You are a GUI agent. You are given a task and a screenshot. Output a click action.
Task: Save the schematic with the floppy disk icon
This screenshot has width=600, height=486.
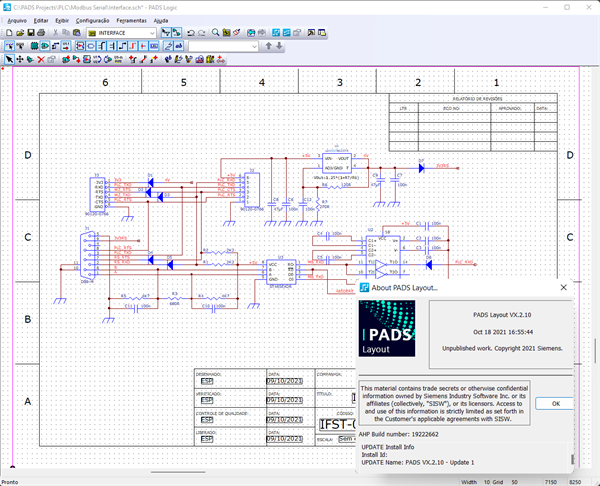(x=32, y=33)
